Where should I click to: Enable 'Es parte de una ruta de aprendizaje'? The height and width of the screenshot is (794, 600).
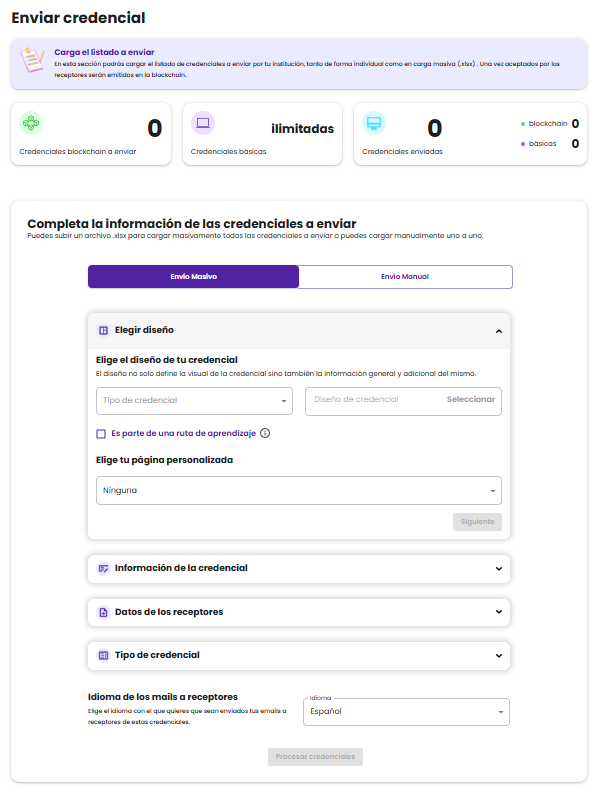pyautogui.click(x=101, y=433)
